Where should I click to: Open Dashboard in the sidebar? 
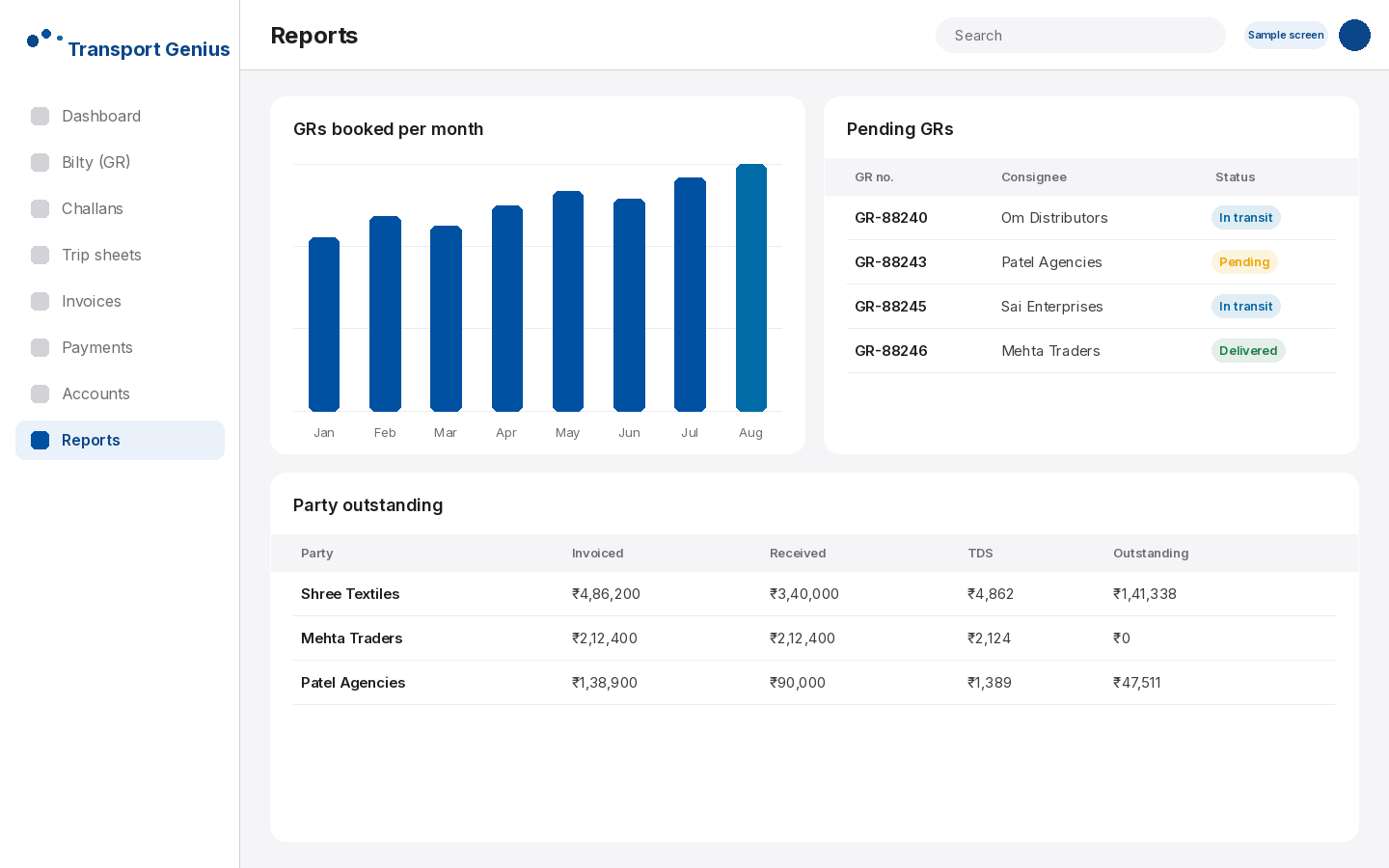120,116
